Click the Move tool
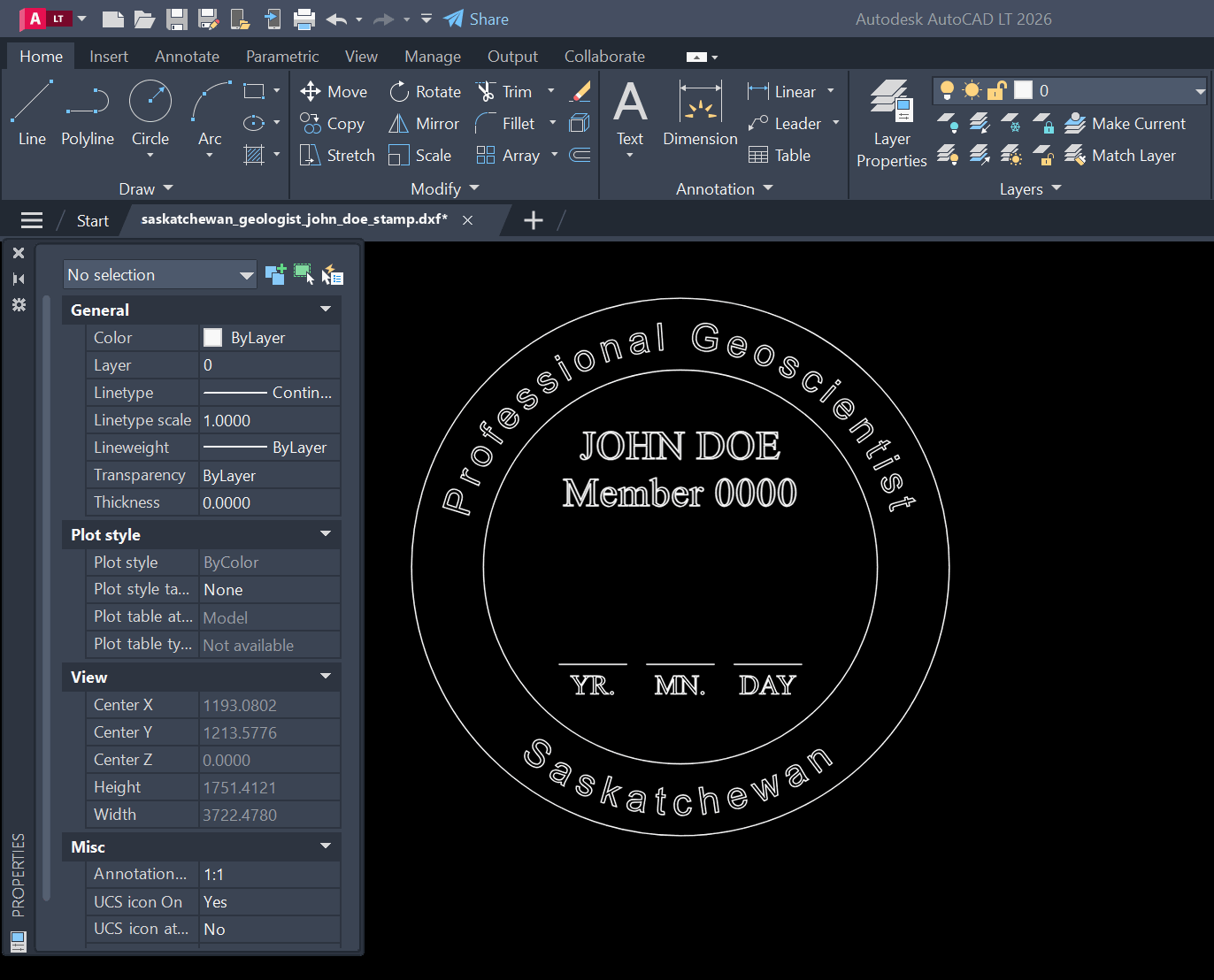Image resolution: width=1214 pixels, height=980 pixels. click(334, 92)
